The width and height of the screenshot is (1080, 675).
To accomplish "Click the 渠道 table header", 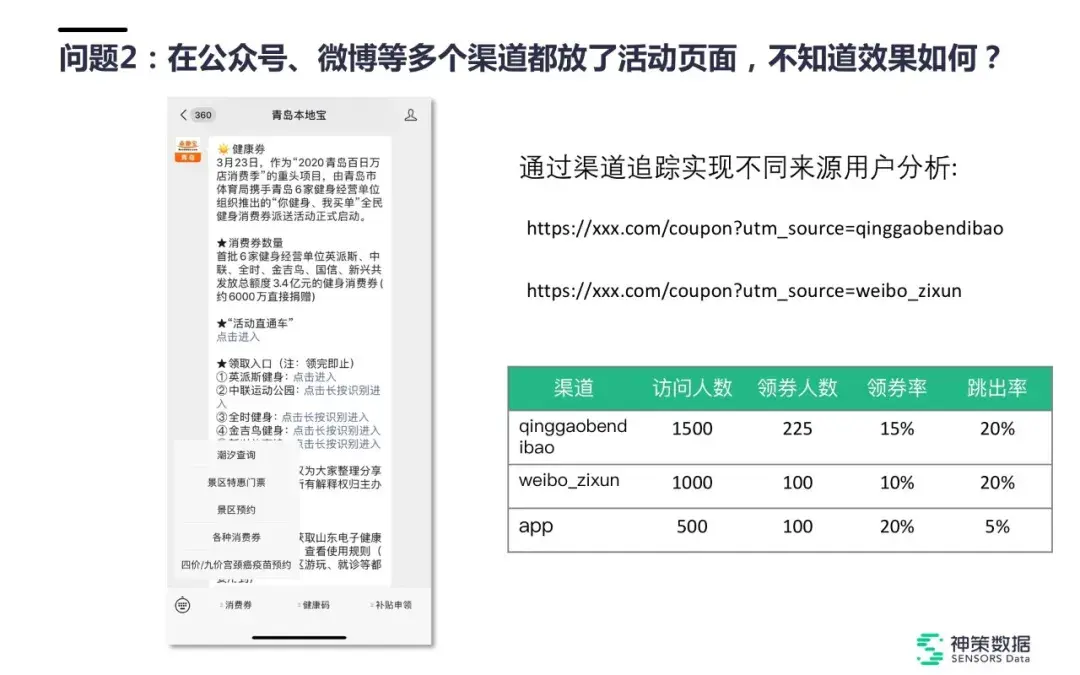I will (573, 388).
